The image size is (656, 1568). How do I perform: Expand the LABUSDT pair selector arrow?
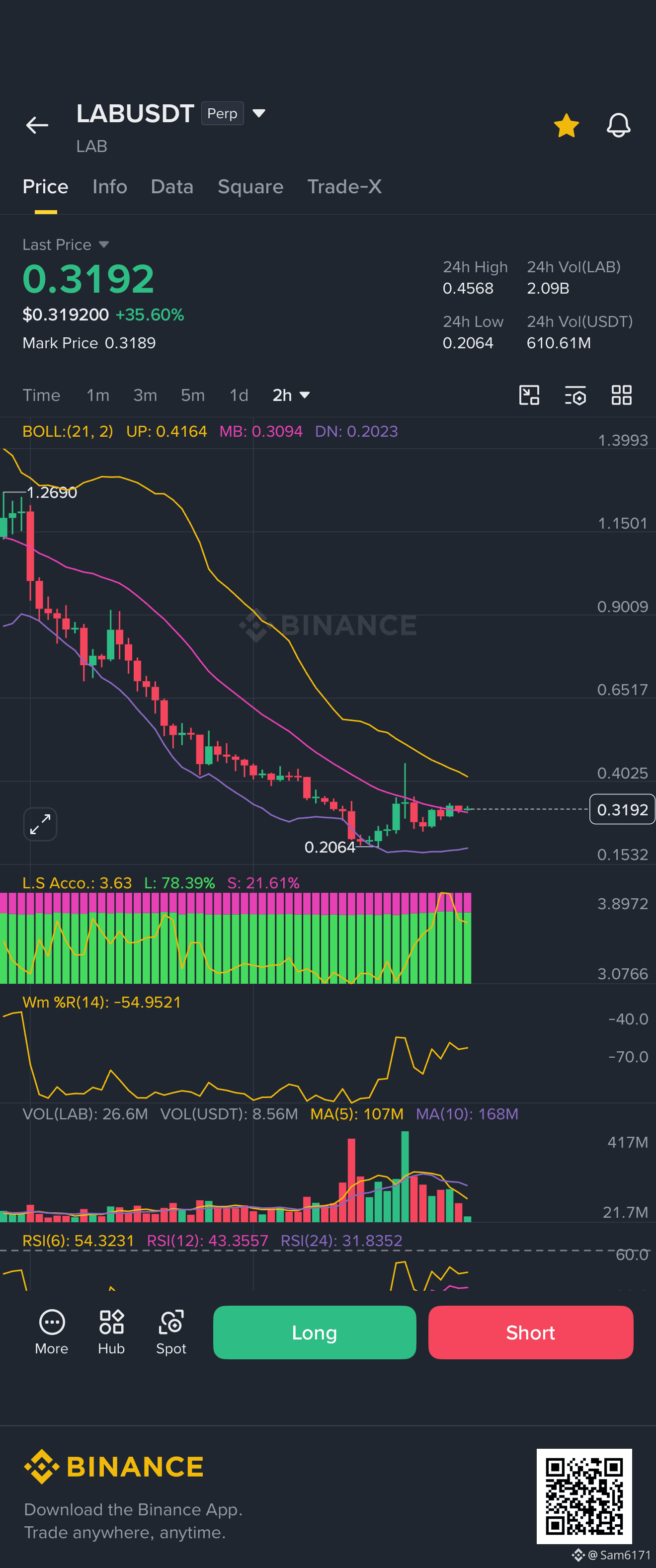pos(259,114)
